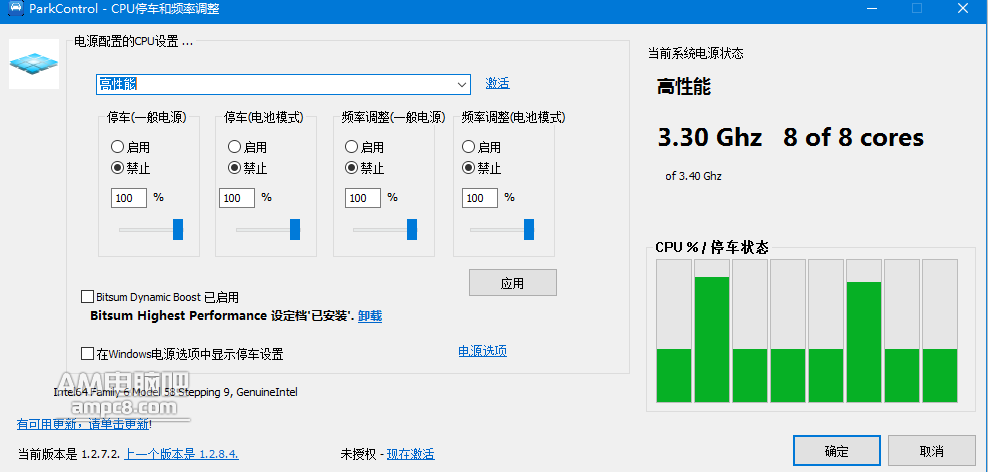The height and width of the screenshot is (472, 988).
Task: Open the power plan dropdown showing 高性能
Action: 283,84
